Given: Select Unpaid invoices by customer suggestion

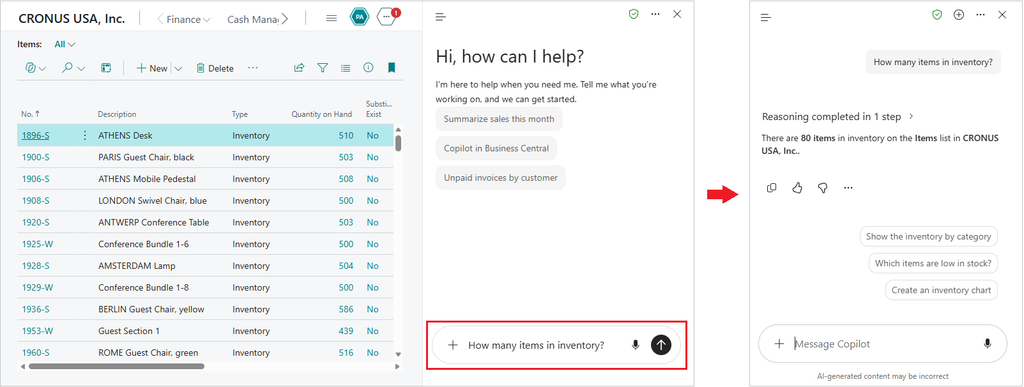Looking at the screenshot, I should pyautogui.click(x=501, y=178).
